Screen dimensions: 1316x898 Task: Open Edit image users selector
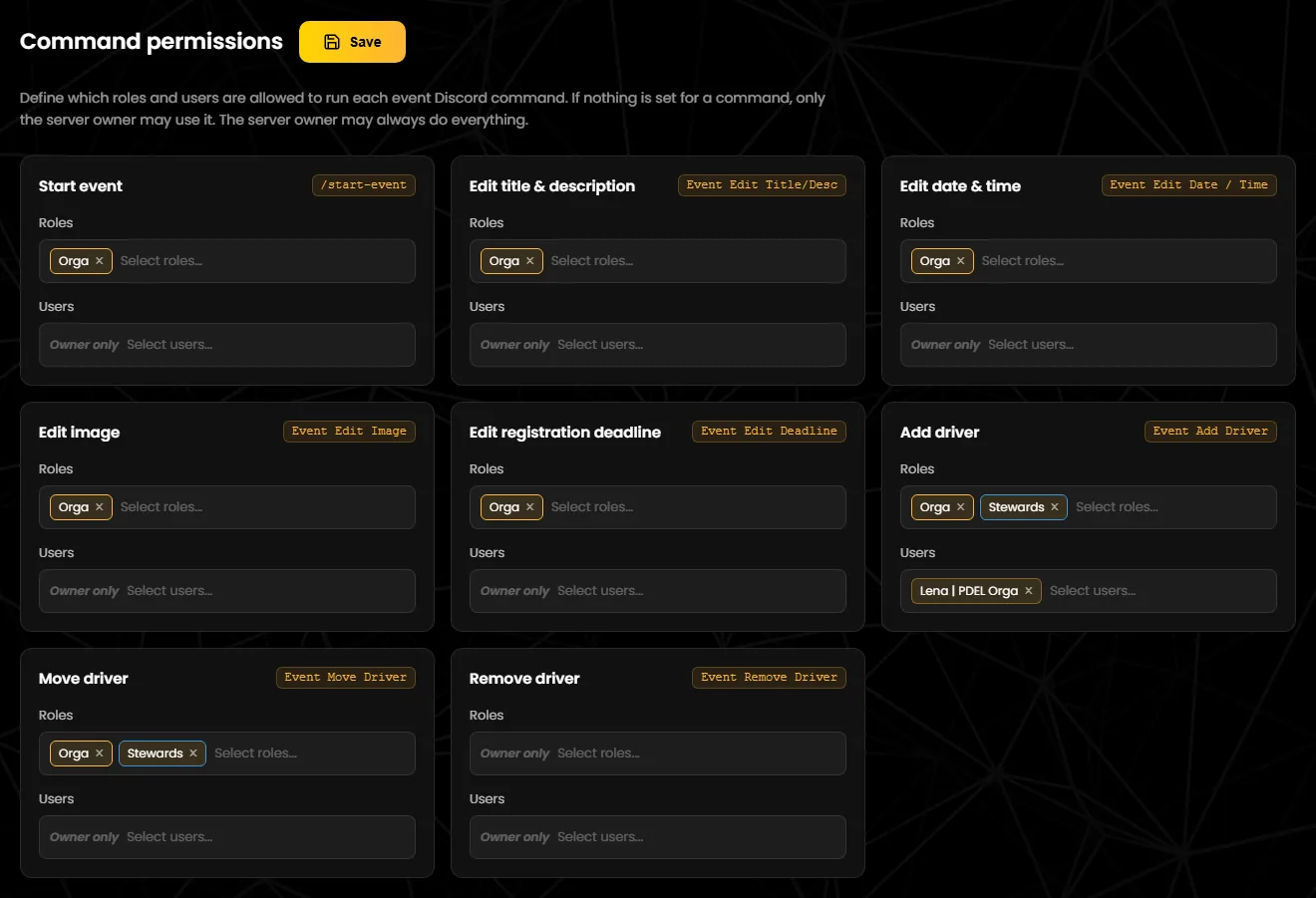pyautogui.click(x=227, y=591)
